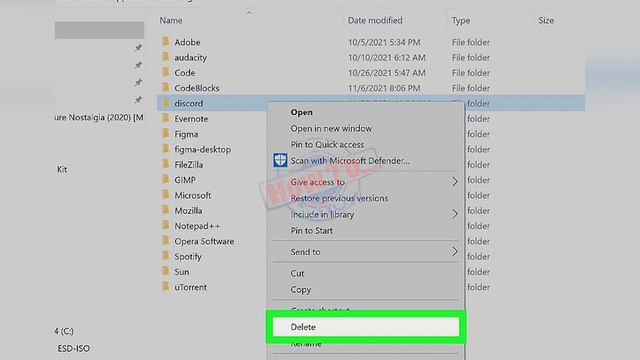This screenshot has height=360, width=640.
Task: Select the discord folder name
Action: [189, 104]
